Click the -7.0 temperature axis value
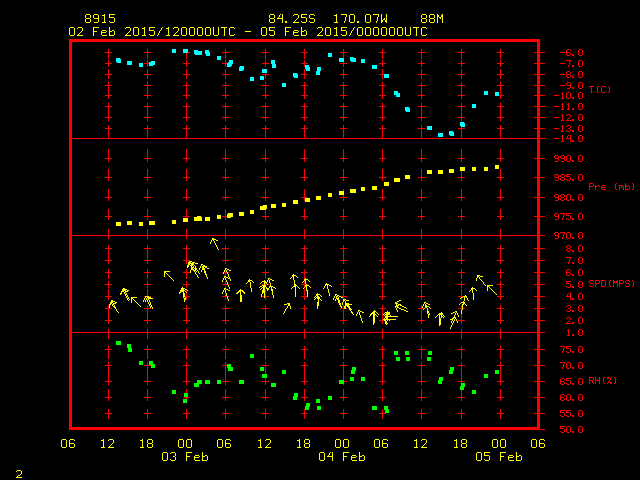 point(571,64)
